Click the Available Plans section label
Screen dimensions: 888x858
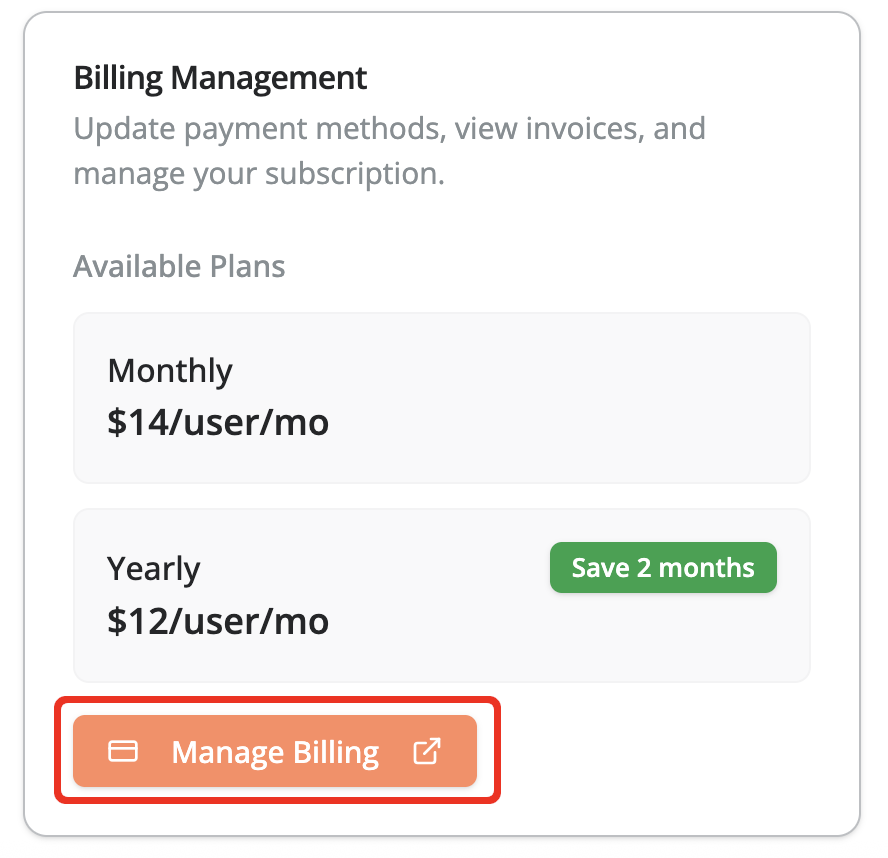(178, 266)
